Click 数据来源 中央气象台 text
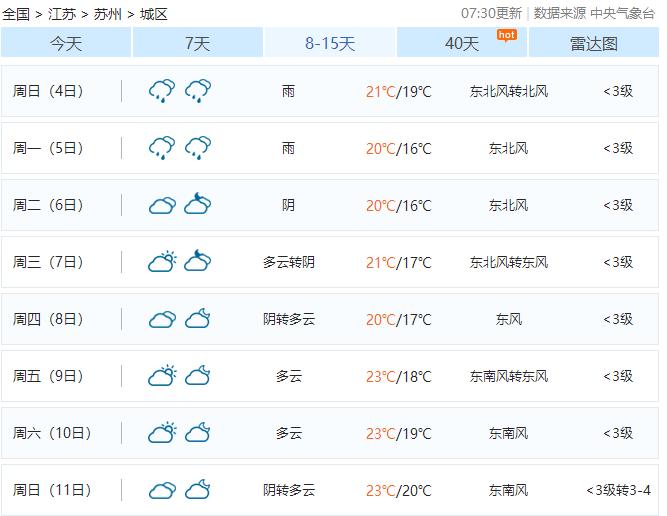 coord(594,13)
